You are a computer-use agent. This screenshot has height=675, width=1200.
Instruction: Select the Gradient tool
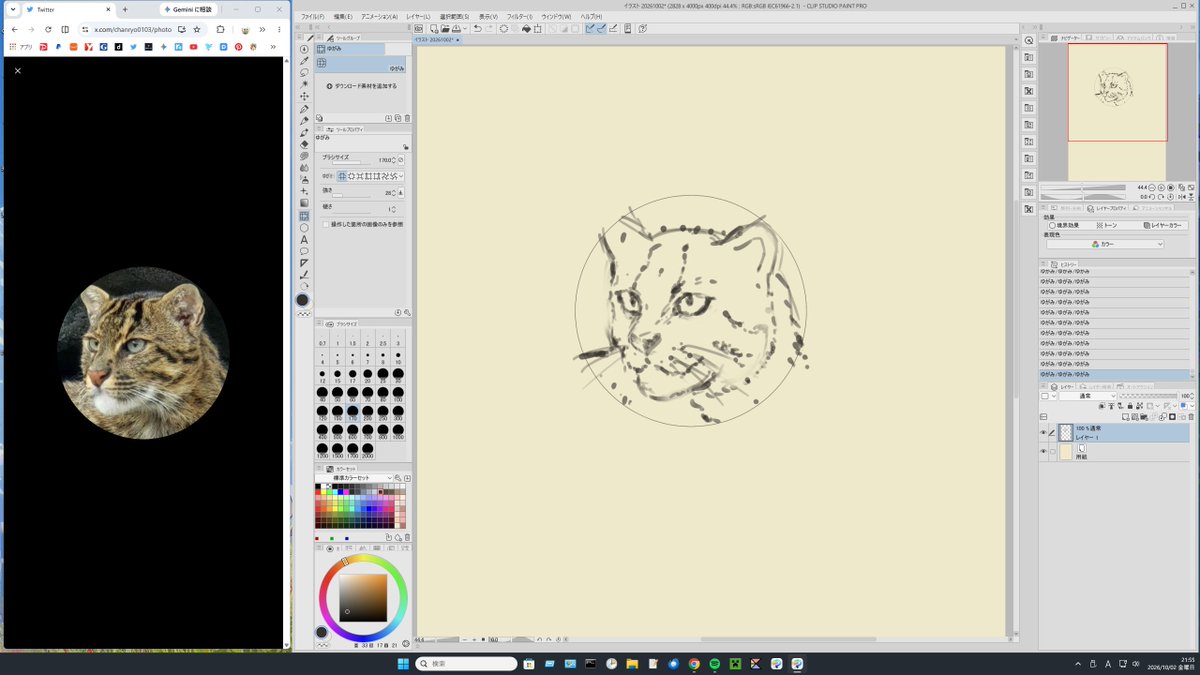304,204
